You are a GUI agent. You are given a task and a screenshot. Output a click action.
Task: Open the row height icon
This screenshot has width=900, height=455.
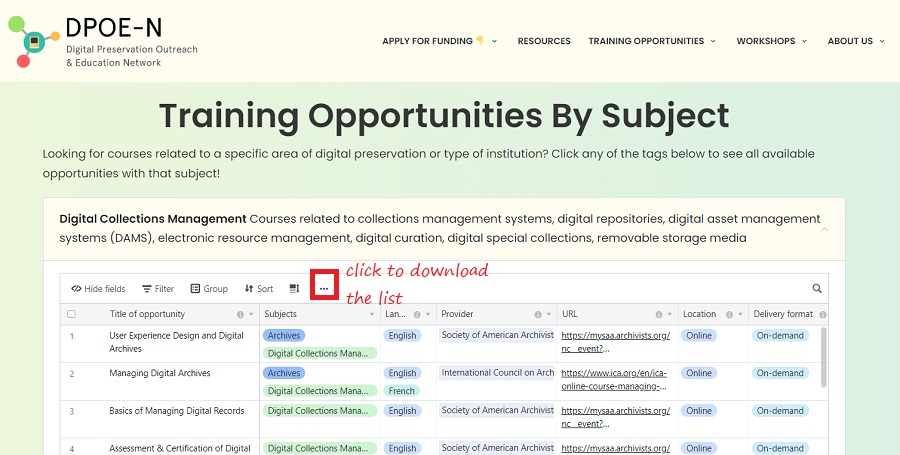pos(294,288)
